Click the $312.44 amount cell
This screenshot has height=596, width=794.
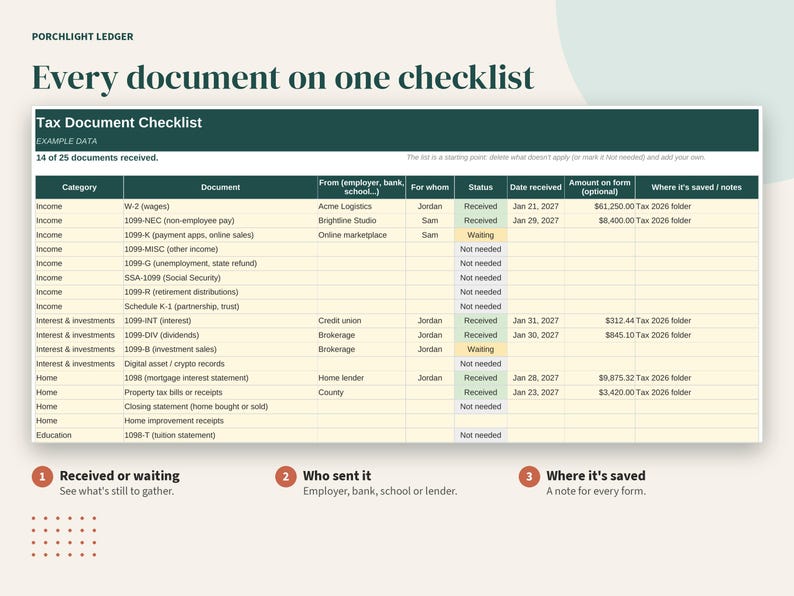click(600, 321)
